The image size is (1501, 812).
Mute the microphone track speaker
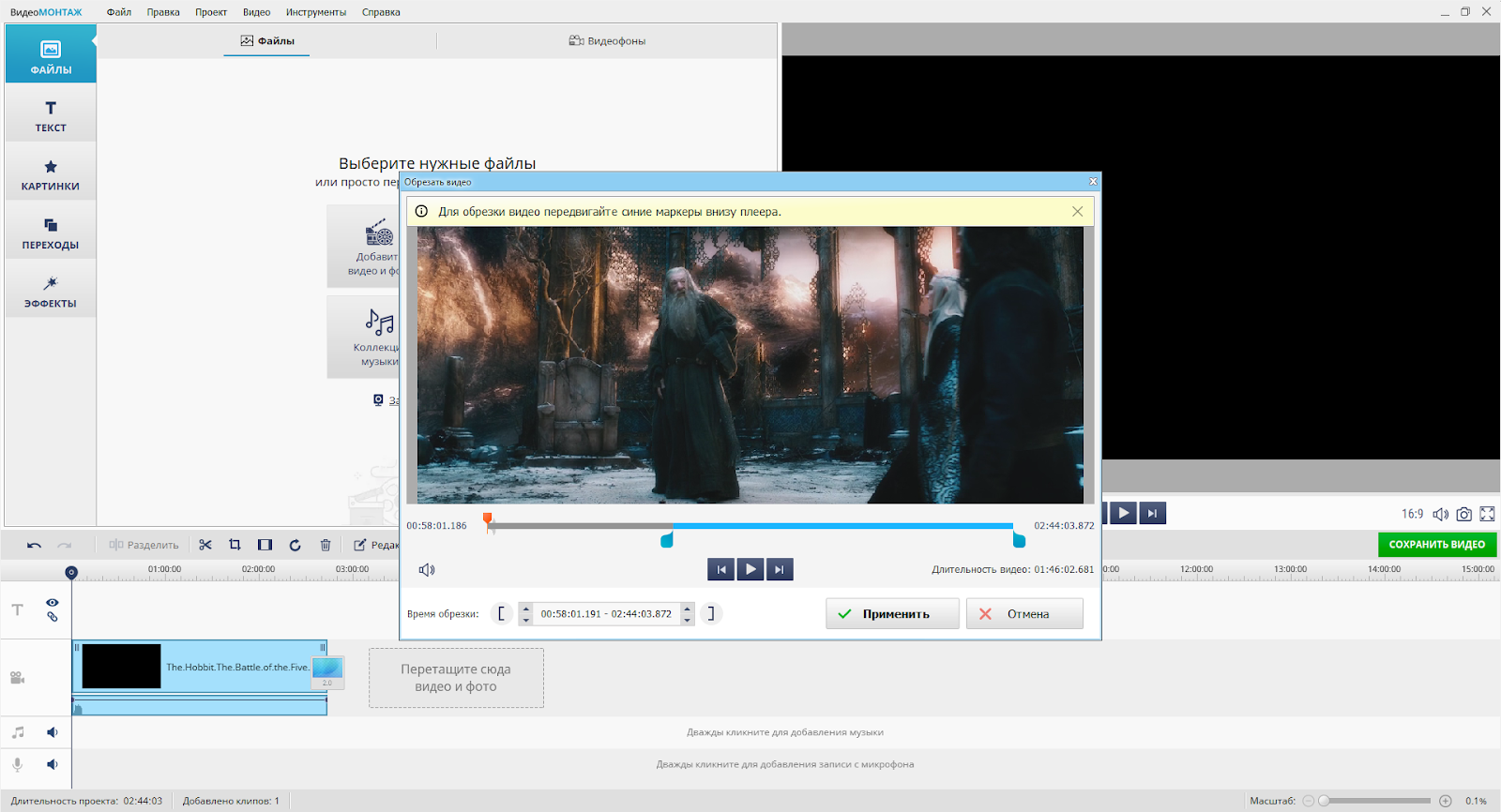53,764
